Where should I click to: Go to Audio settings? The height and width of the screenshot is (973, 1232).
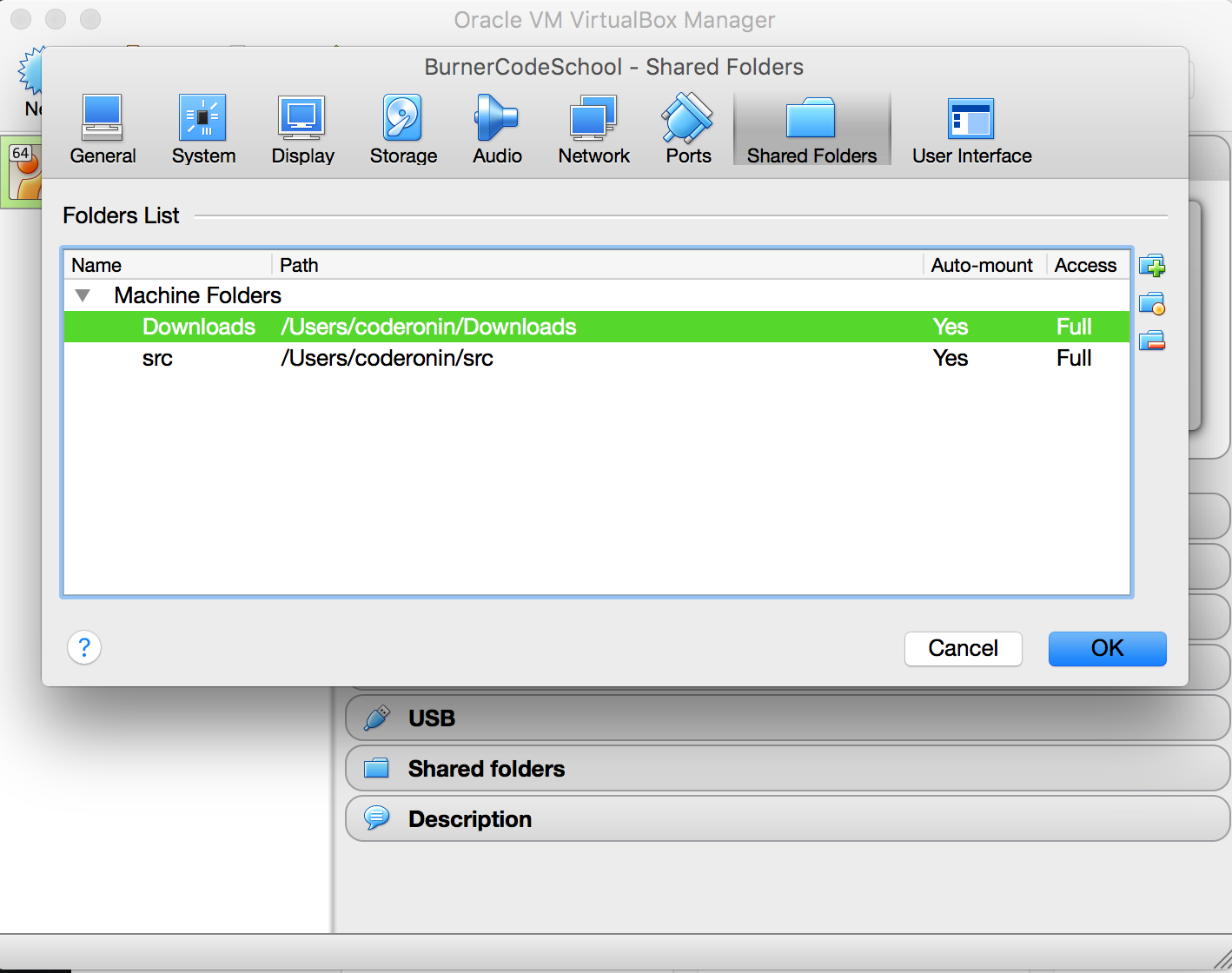pyautogui.click(x=497, y=129)
